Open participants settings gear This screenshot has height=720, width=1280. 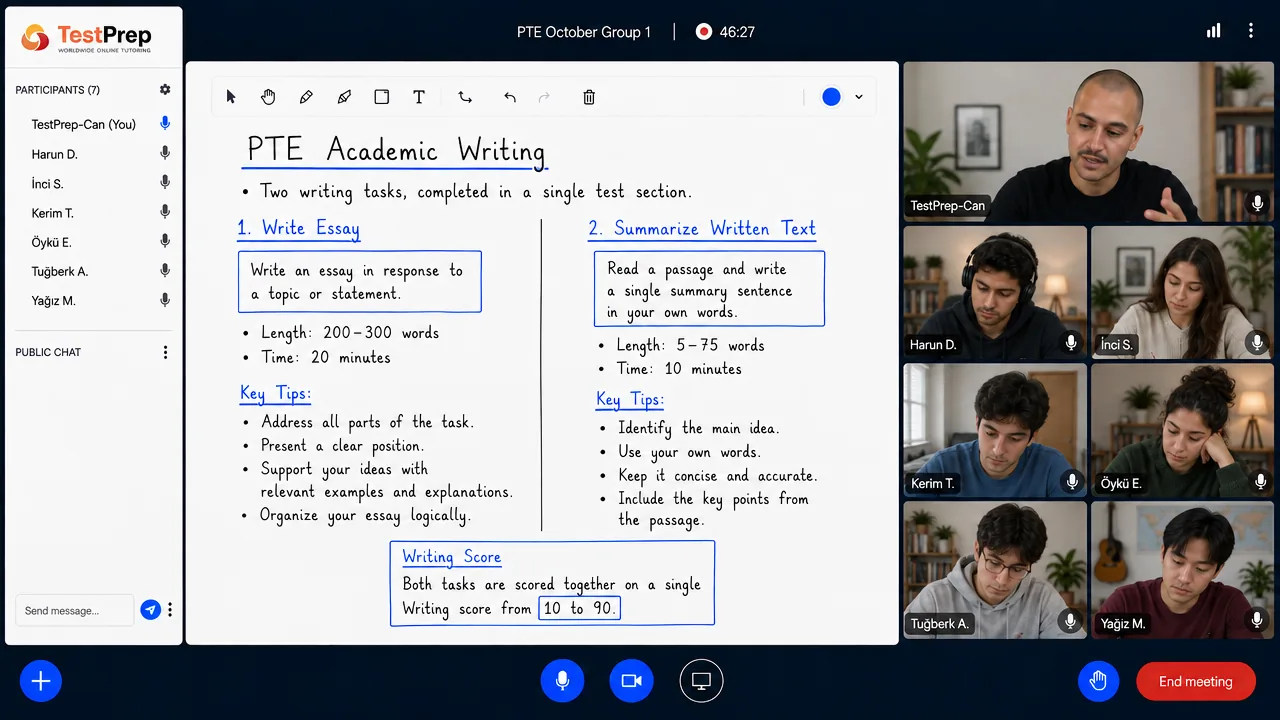click(165, 89)
